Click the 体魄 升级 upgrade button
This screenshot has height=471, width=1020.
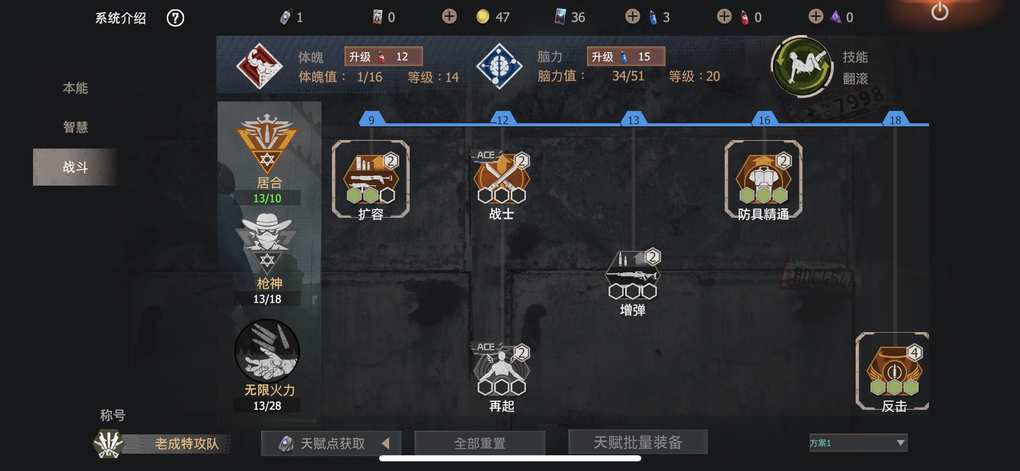[383, 57]
